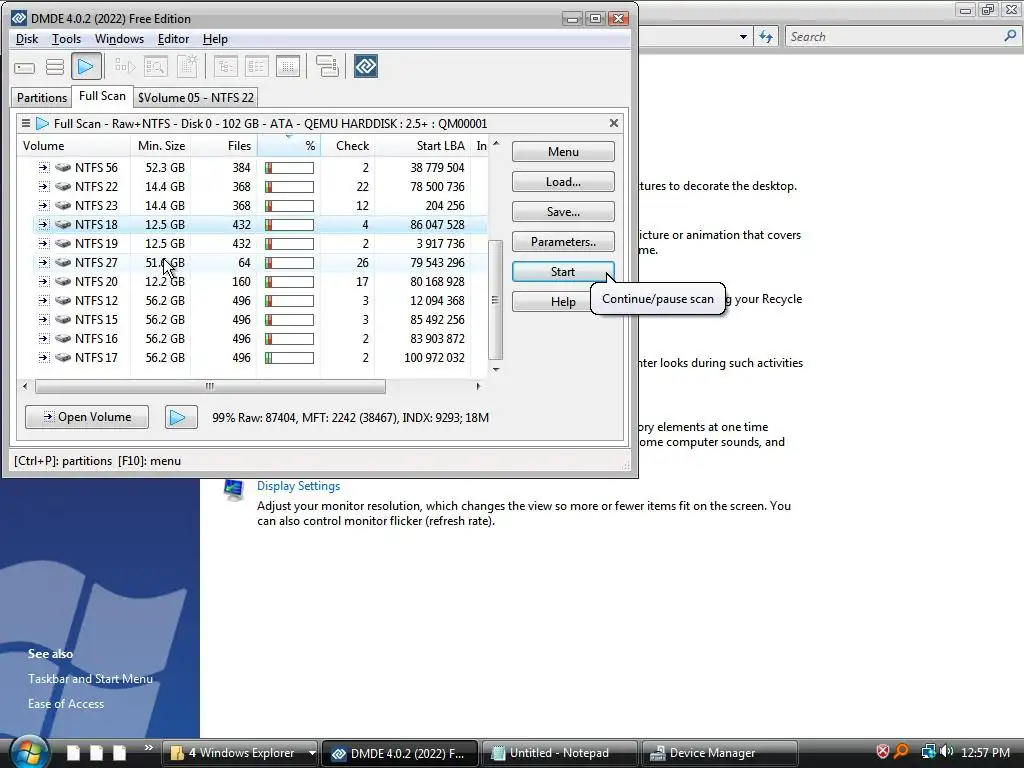The width and height of the screenshot is (1024, 768).
Task: Click the Start scan button
Action: click(563, 272)
